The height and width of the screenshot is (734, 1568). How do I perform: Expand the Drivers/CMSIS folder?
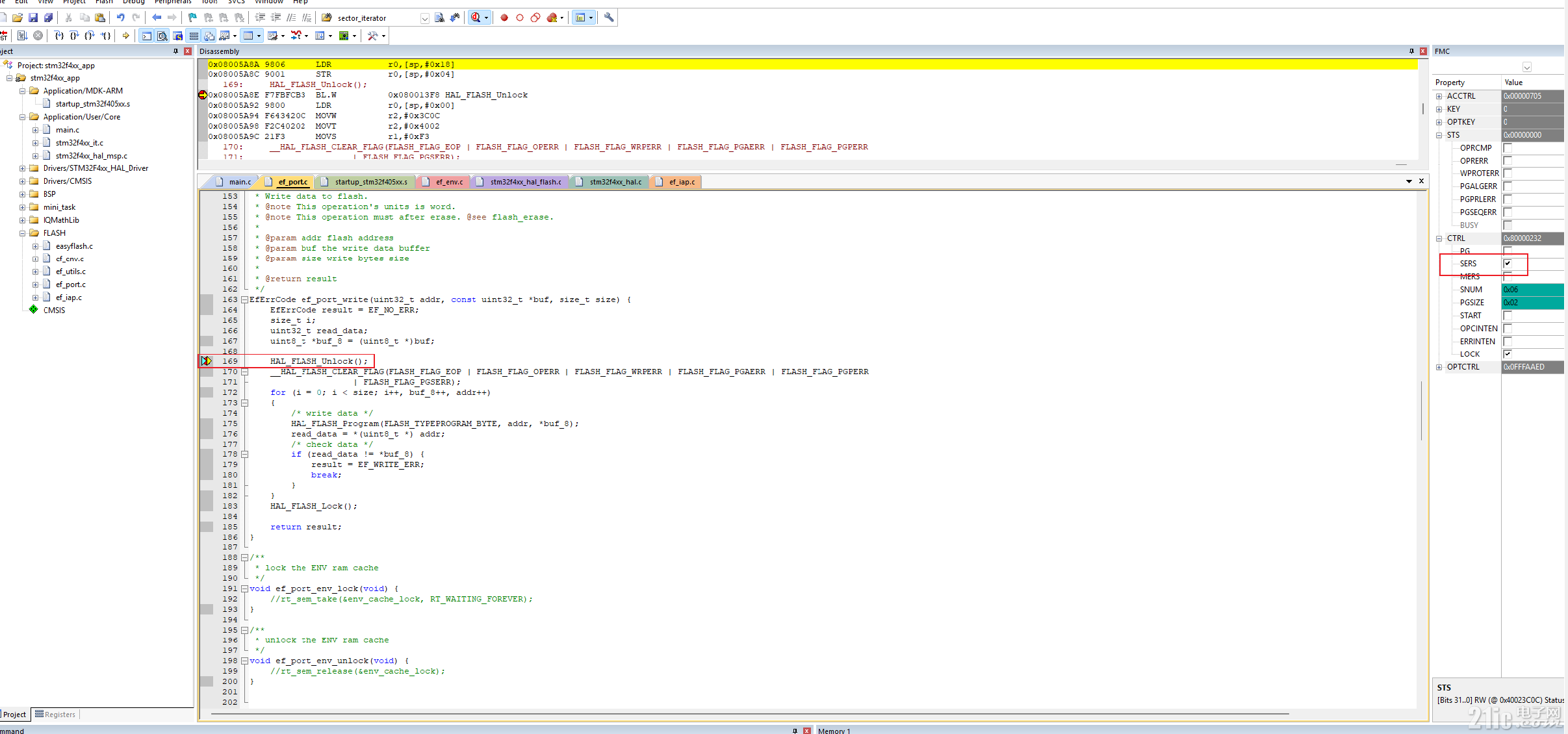[x=23, y=181]
